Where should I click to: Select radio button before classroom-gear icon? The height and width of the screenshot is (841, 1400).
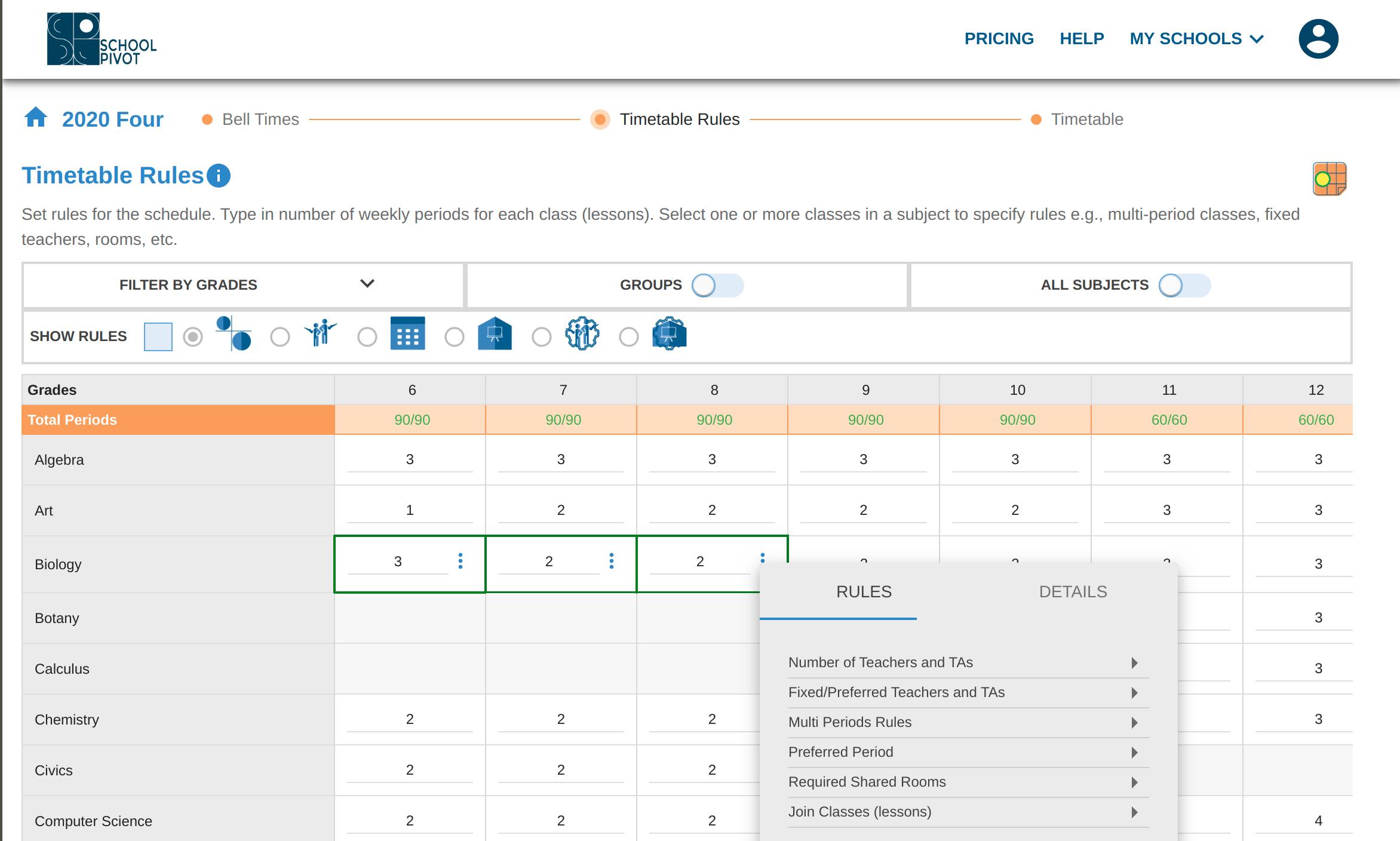629,337
